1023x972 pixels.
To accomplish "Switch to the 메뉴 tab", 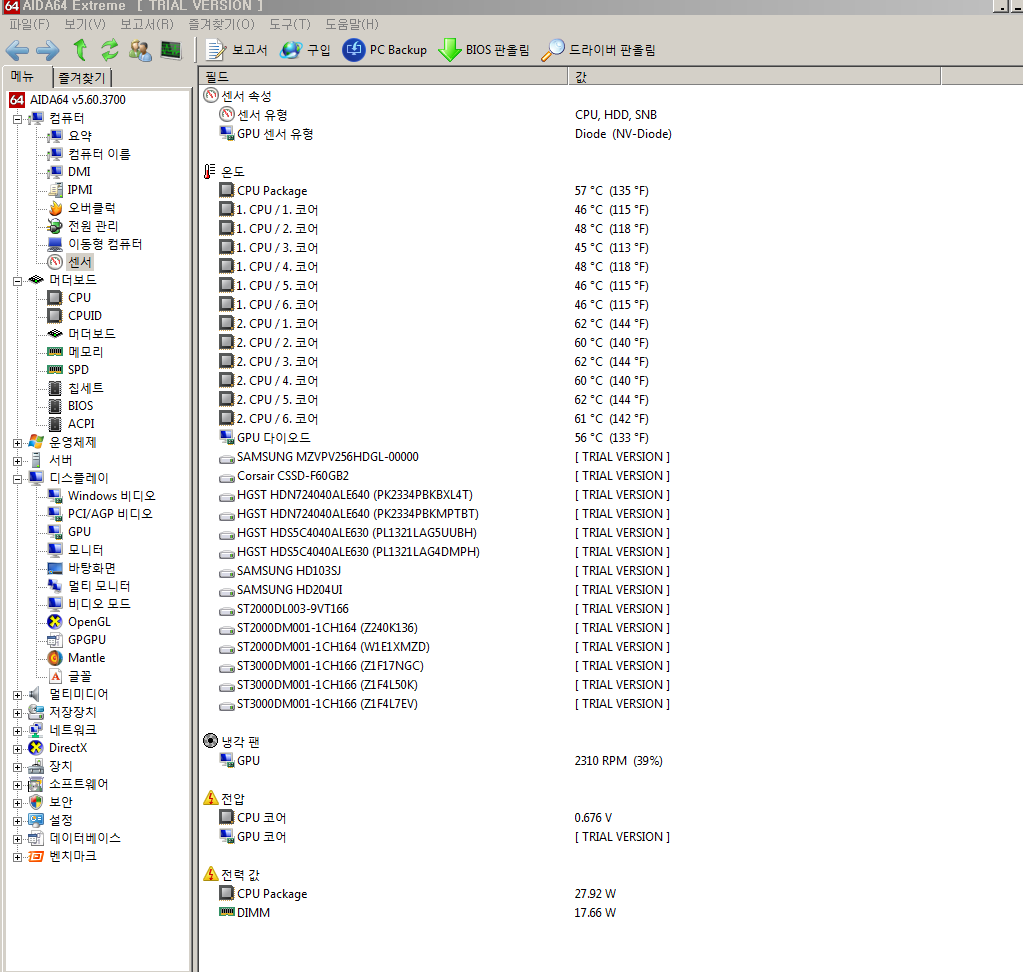I will point(27,76).
